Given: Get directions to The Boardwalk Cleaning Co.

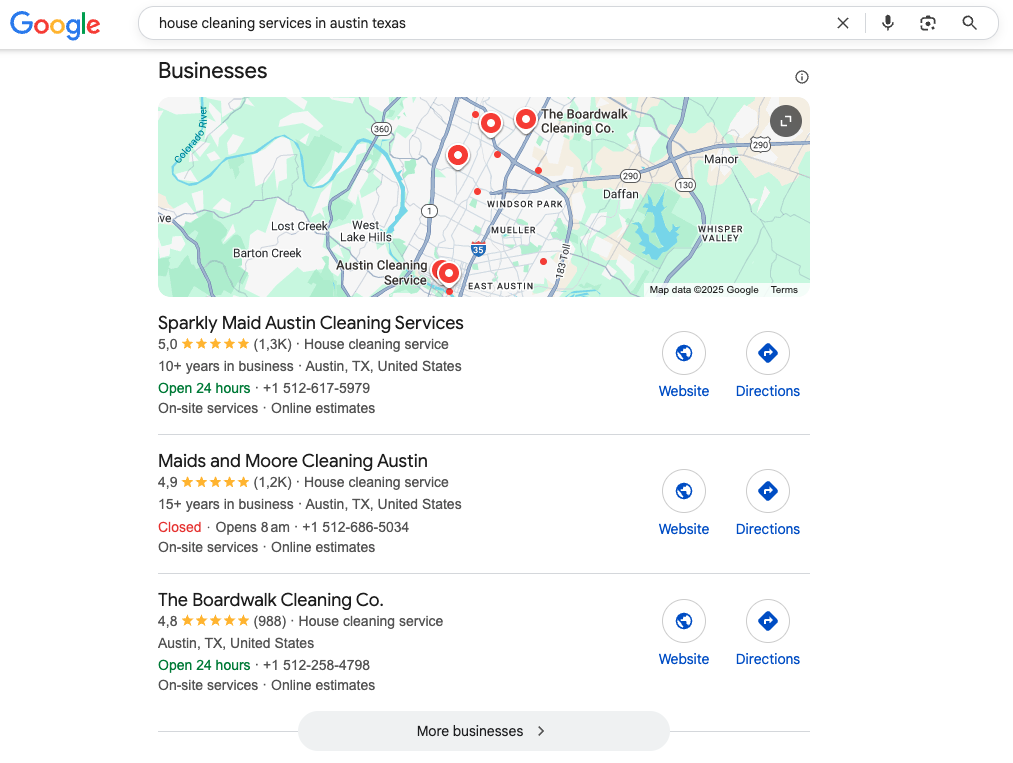Looking at the screenshot, I should [768, 621].
